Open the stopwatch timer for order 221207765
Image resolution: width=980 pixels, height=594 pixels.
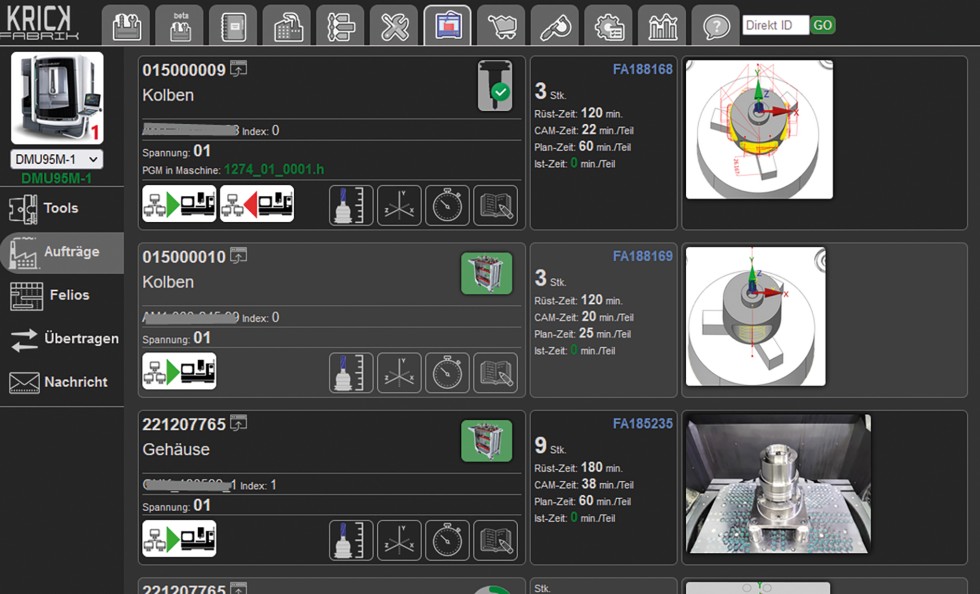pyautogui.click(x=447, y=540)
